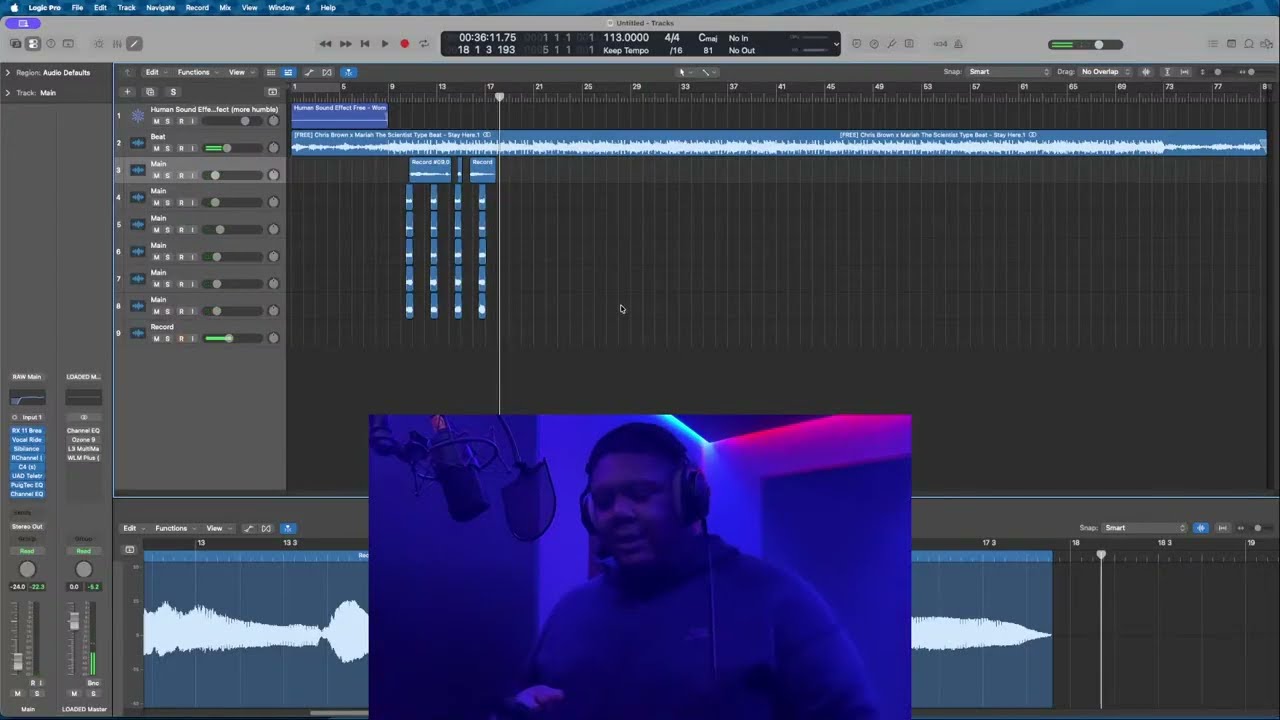1280x720 pixels.
Task: Open the left-click tool pointer menu
Action: tap(683, 72)
